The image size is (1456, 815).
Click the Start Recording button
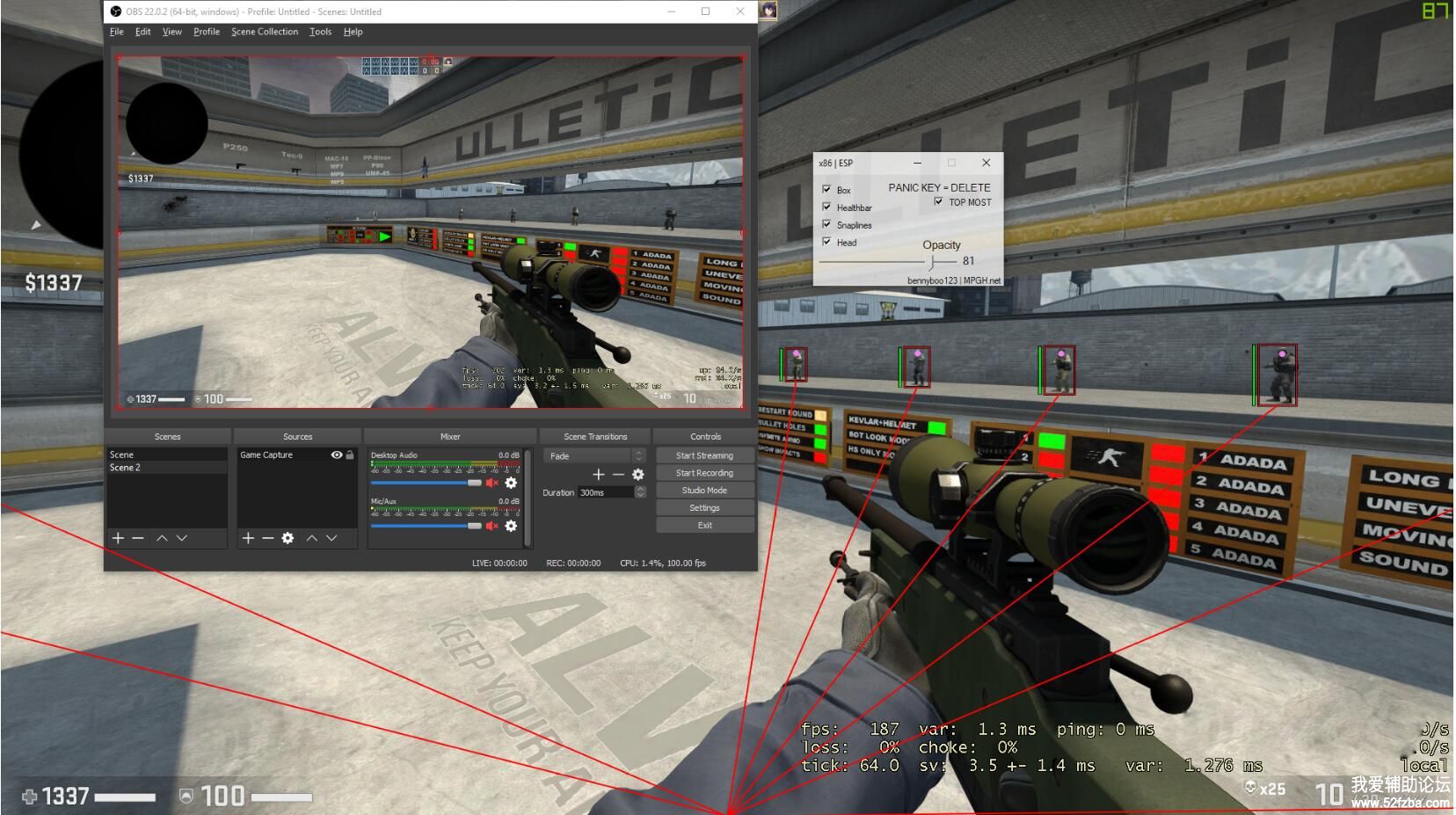pos(705,473)
